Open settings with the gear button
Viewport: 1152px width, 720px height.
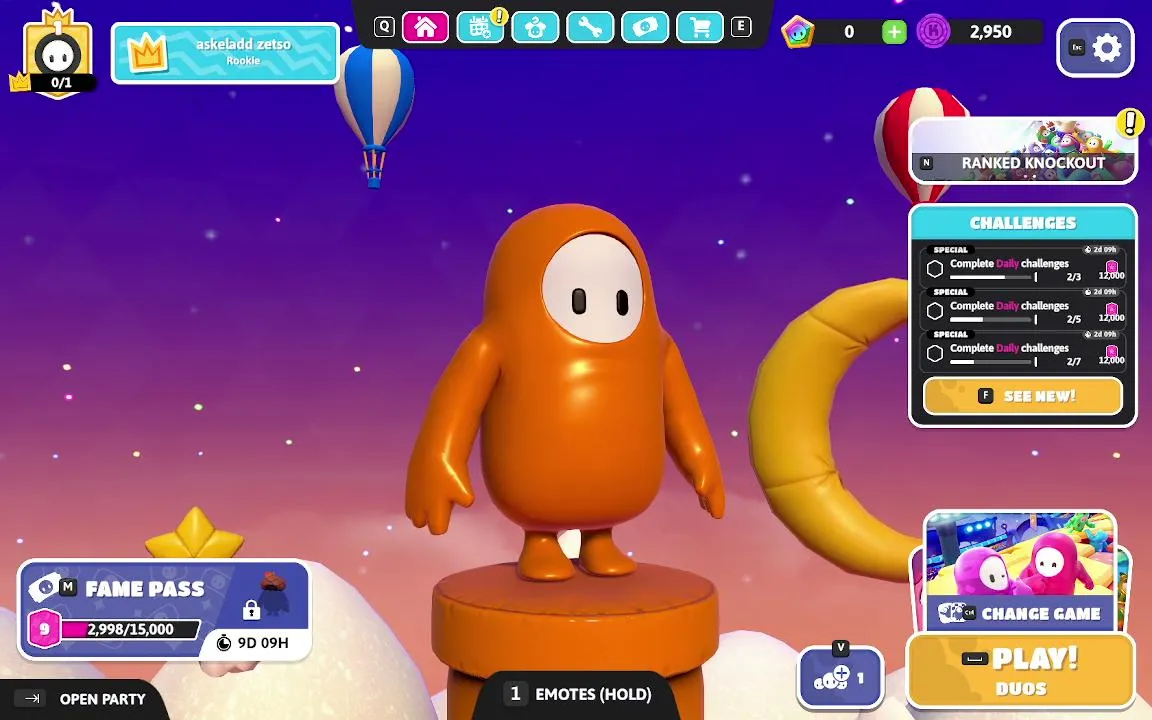(1095, 48)
